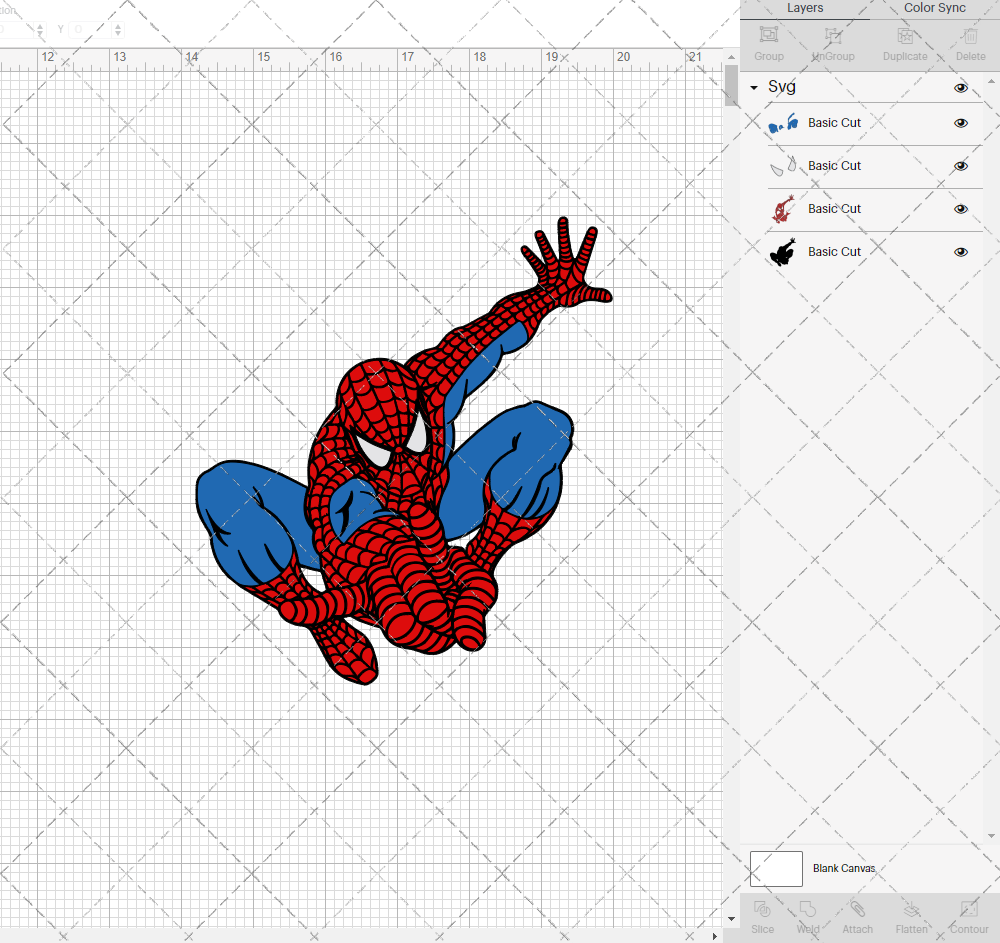Click the UnGroup icon
This screenshot has width=1000, height=943.
833,35
